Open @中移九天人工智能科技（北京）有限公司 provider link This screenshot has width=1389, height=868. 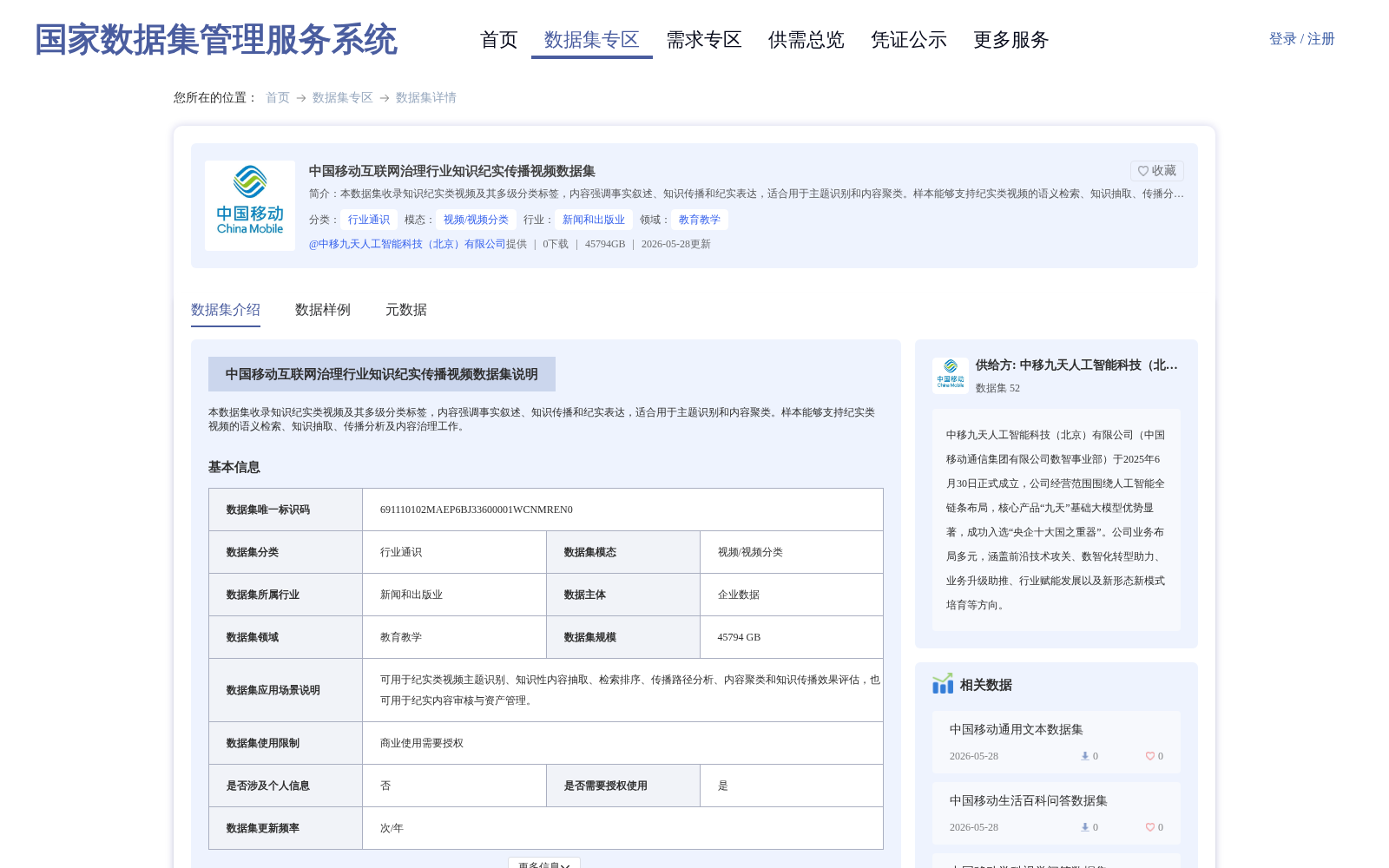(x=407, y=244)
